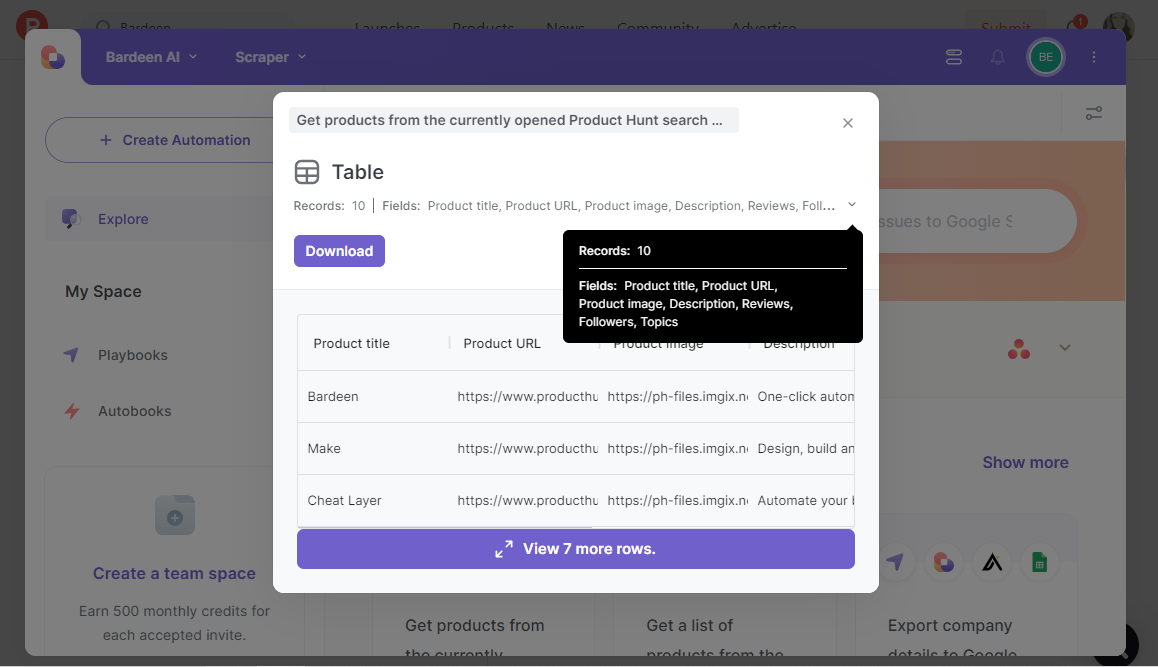Open Playbooks in My Space
The height and width of the screenshot is (667, 1158).
point(133,355)
